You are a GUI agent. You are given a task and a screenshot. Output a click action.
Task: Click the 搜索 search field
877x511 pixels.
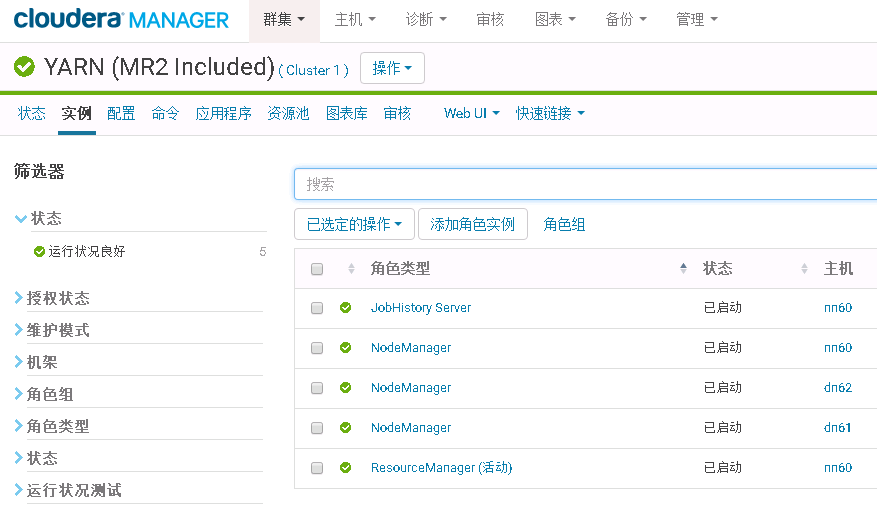pos(586,184)
